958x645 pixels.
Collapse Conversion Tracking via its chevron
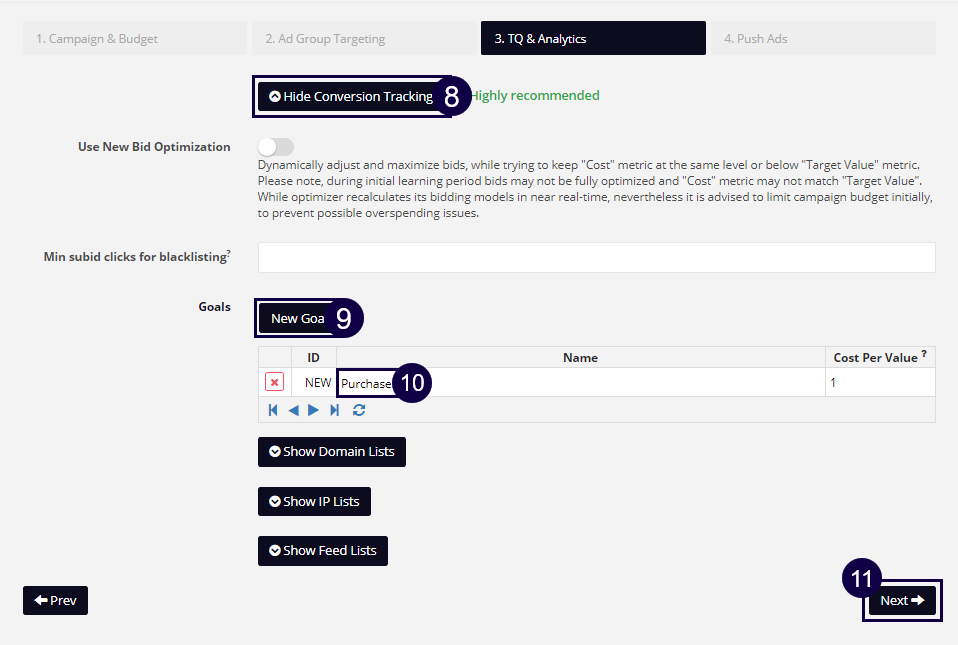[x=274, y=95]
